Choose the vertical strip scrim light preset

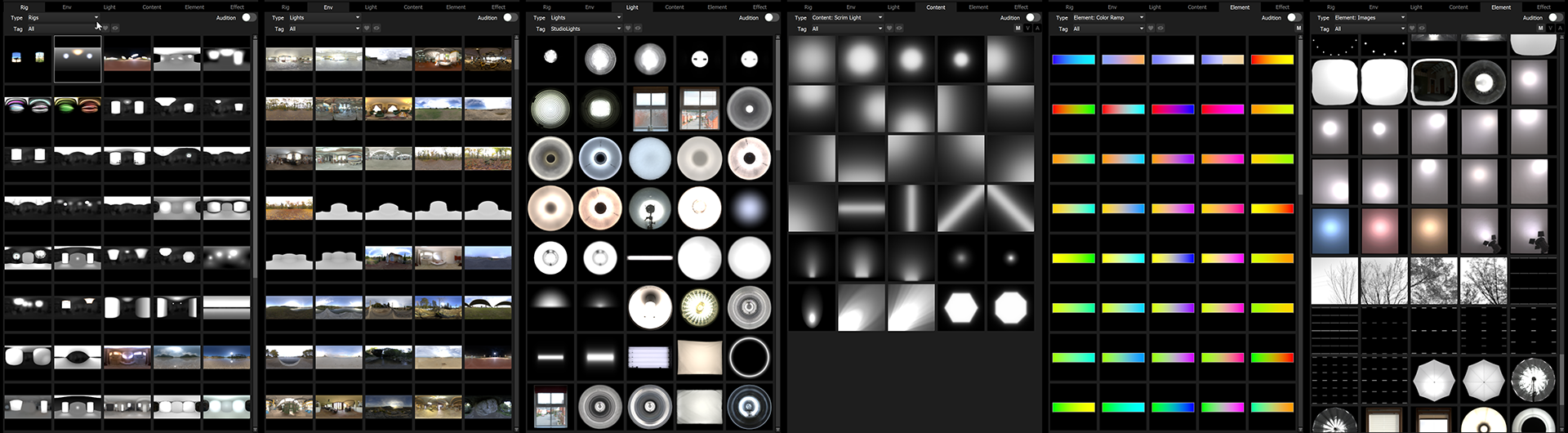coord(911,208)
